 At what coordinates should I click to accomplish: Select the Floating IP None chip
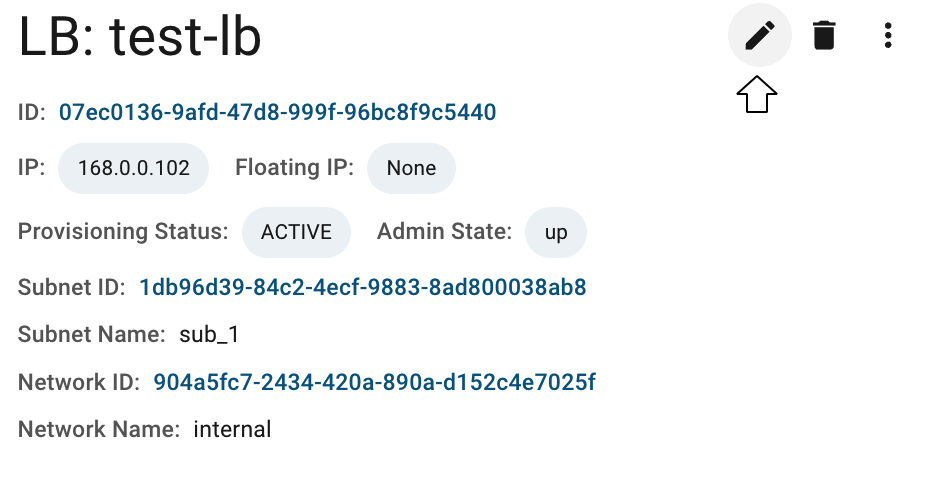pyautogui.click(x=411, y=168)
